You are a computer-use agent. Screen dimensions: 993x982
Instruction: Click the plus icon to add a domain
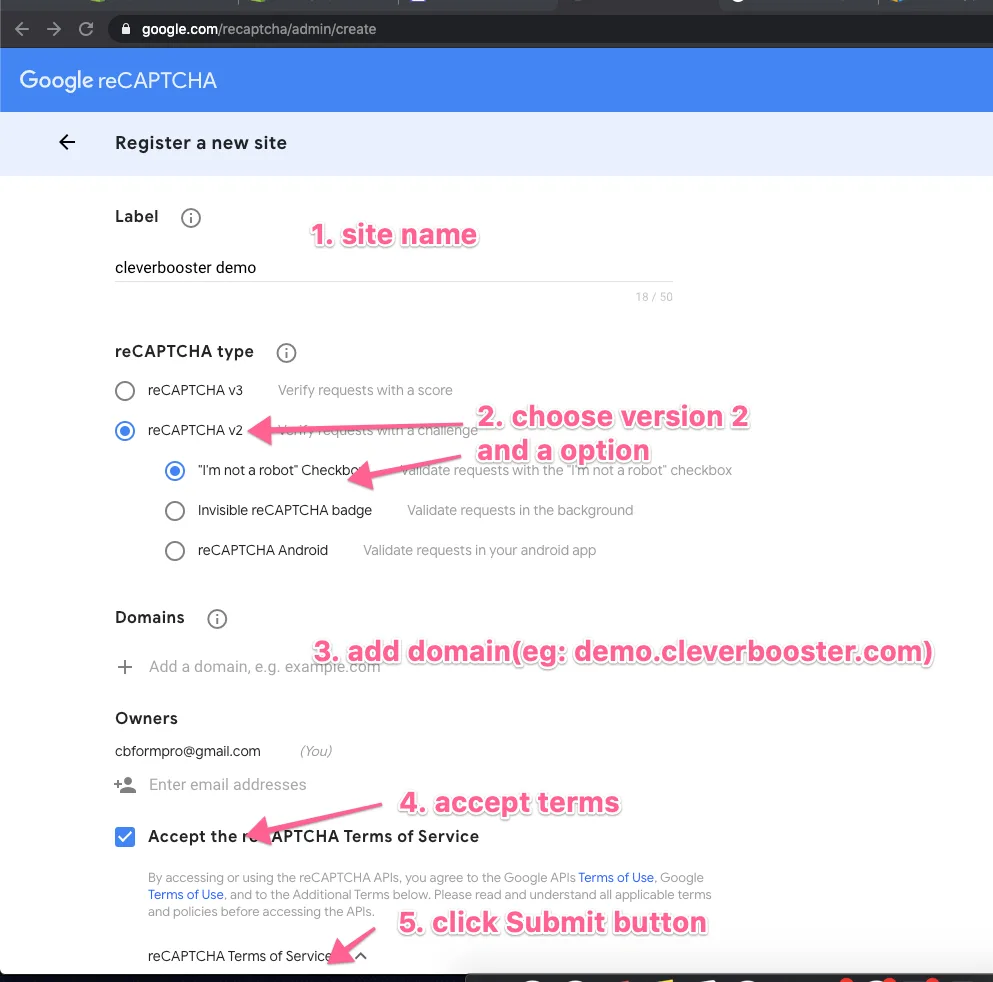tap(125, 667)
